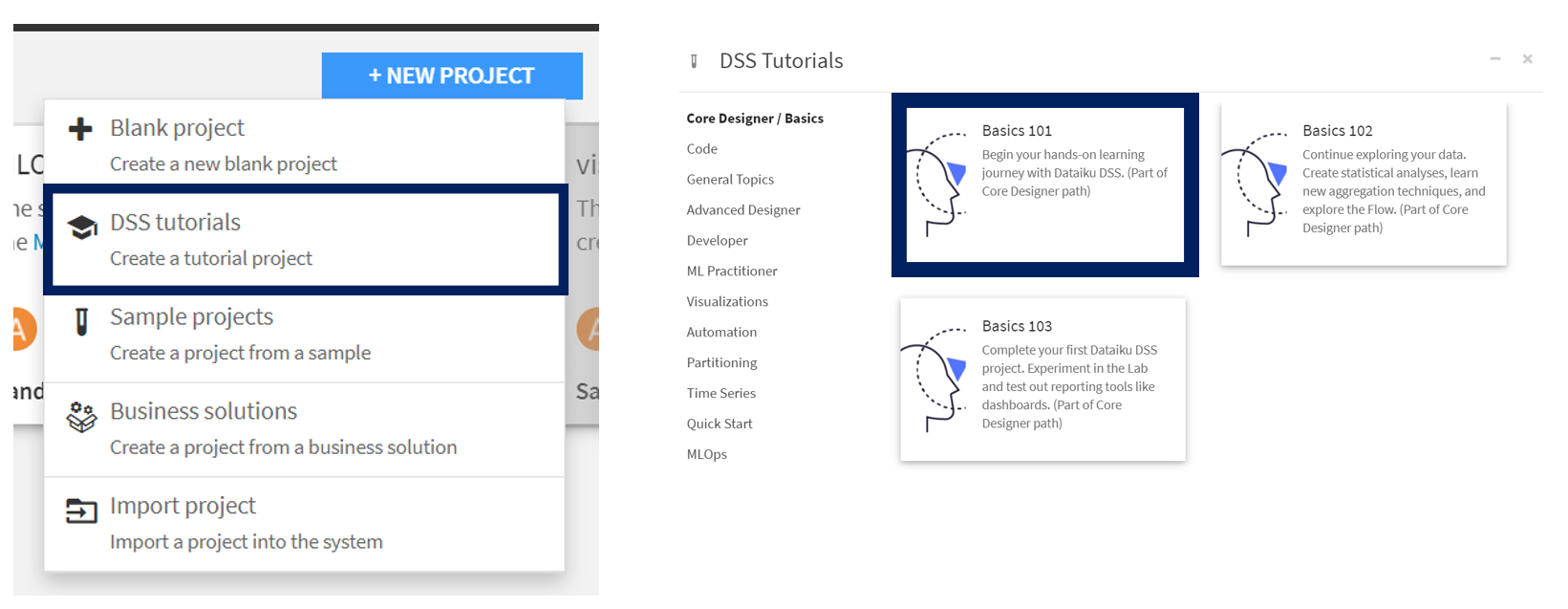Click the Import project folder arrow icon

point(81,511)
